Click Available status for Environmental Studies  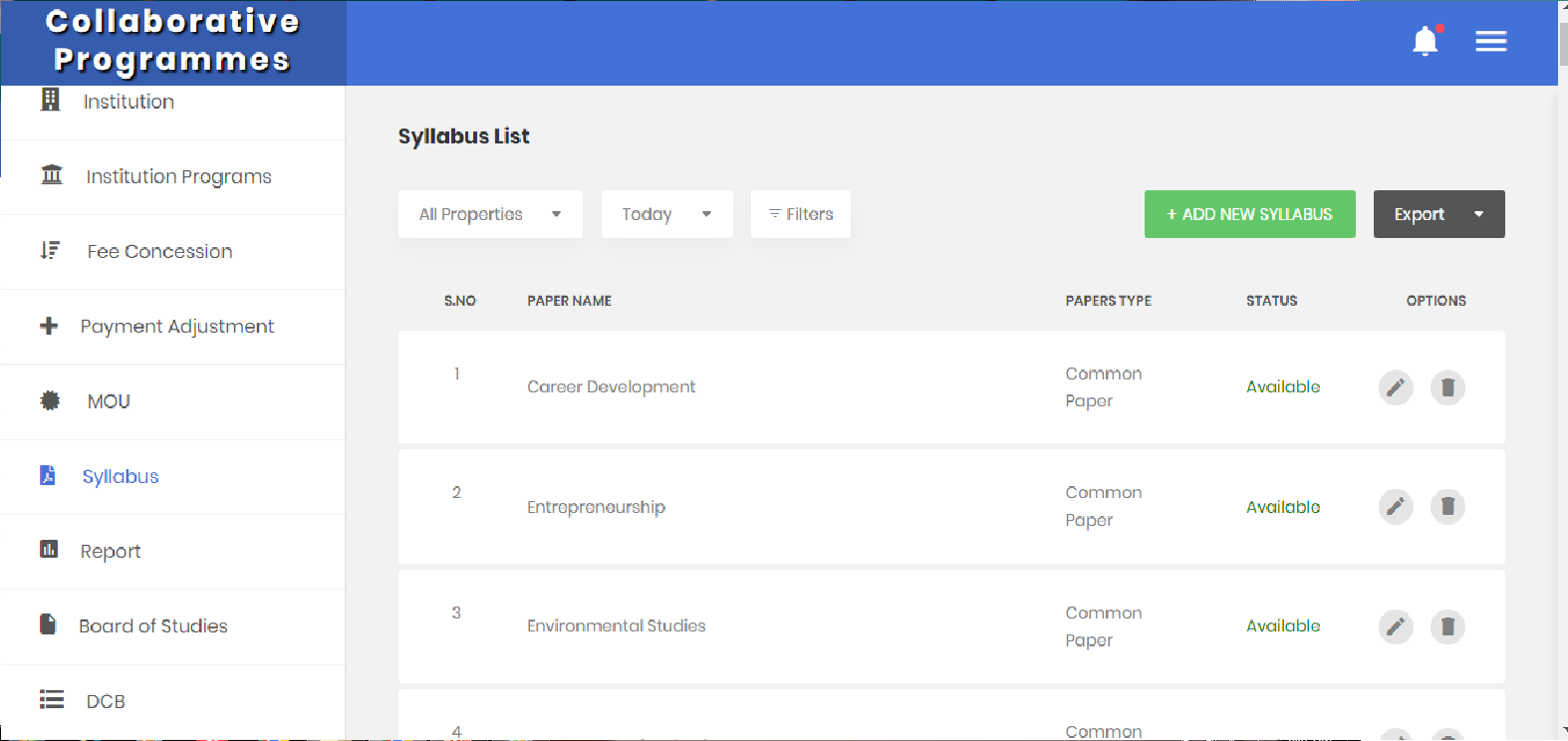(1283, 625)
